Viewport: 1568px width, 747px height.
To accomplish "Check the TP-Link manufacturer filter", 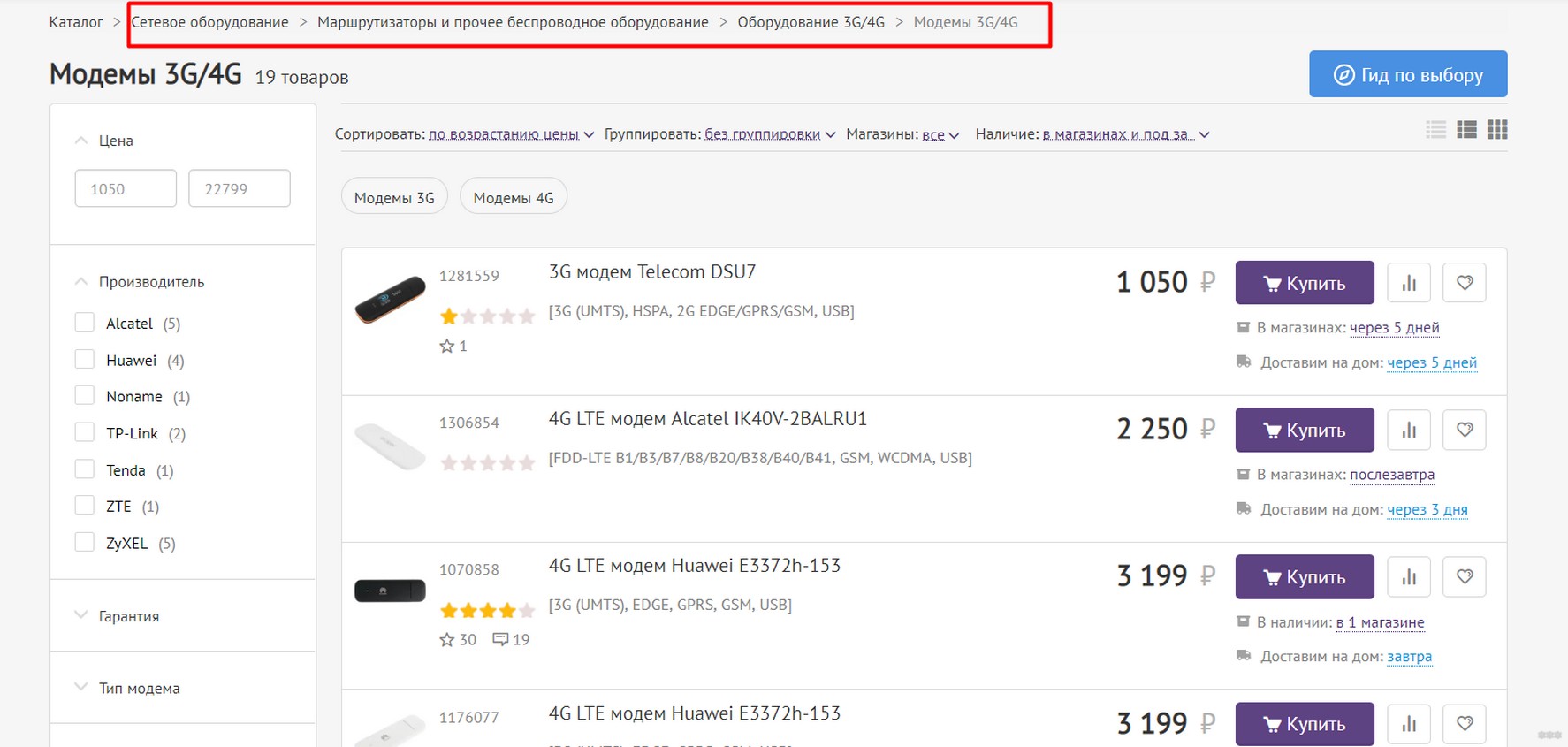I will tap(85, 432).
